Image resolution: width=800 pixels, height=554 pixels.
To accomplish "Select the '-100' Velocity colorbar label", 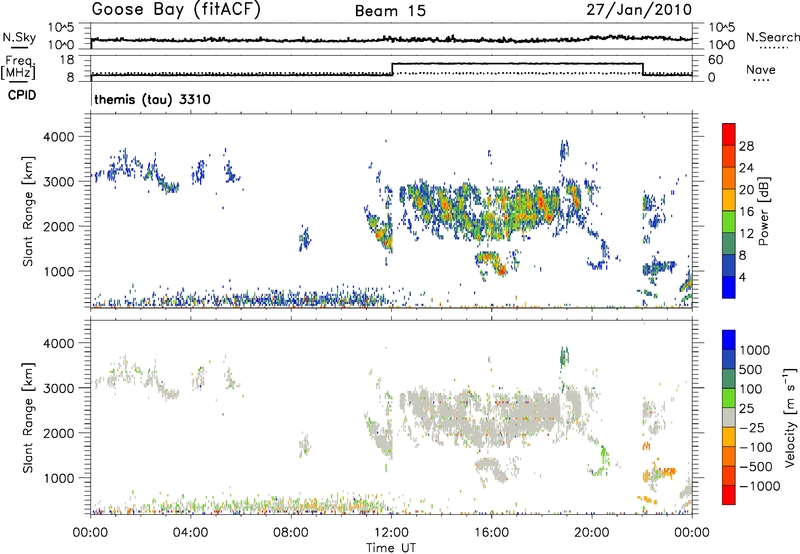I will coord(756,447).
